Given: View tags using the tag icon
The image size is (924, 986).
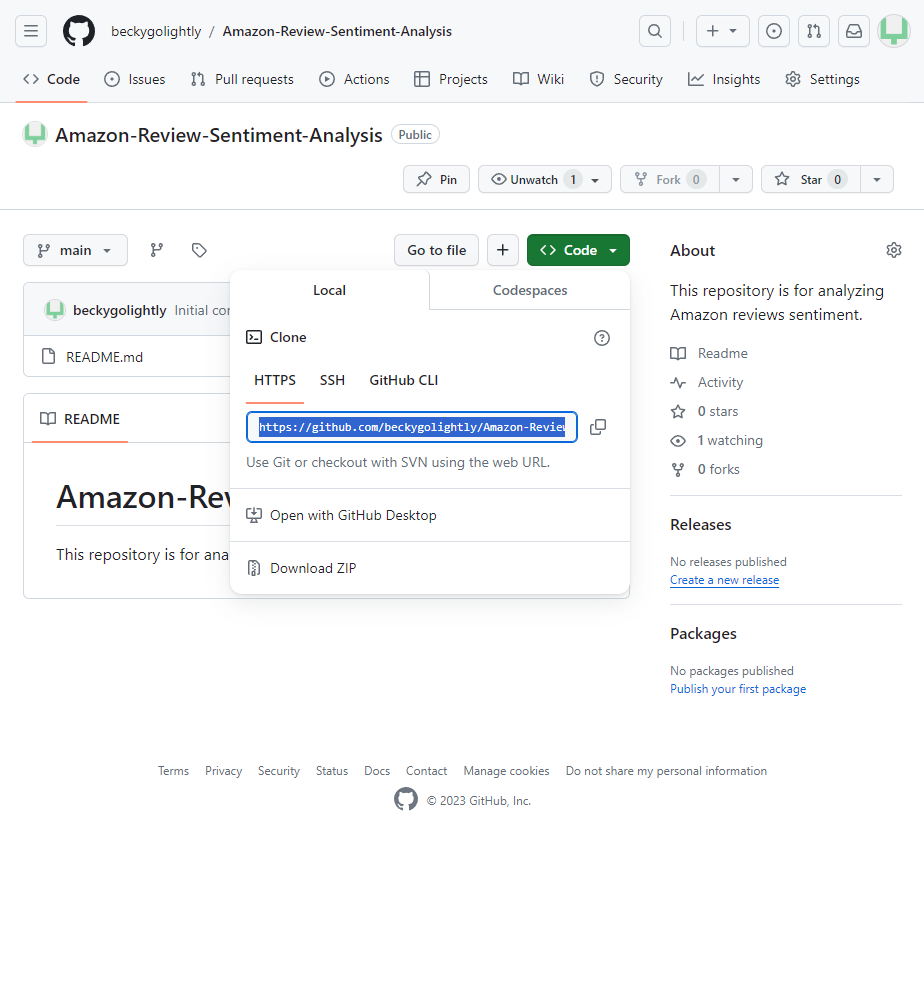Looking at the screenshot, I should pos(199,250).
